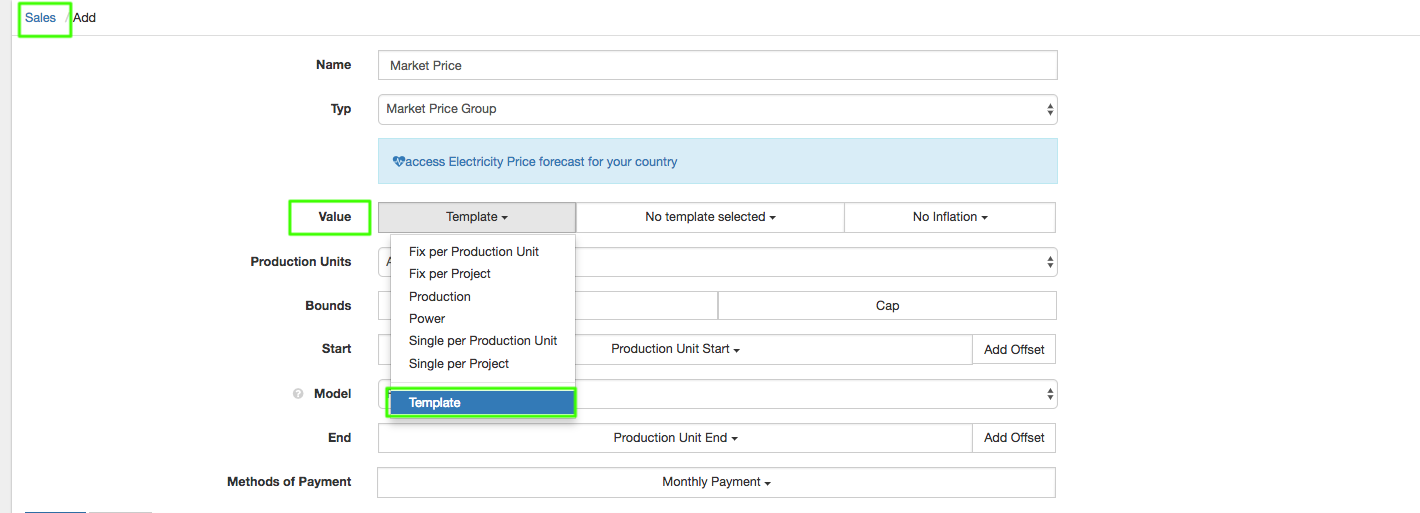Click the heartbeat icon in the info banner
This screenshot has height=513, width=1420.
[x=398, y=161]
